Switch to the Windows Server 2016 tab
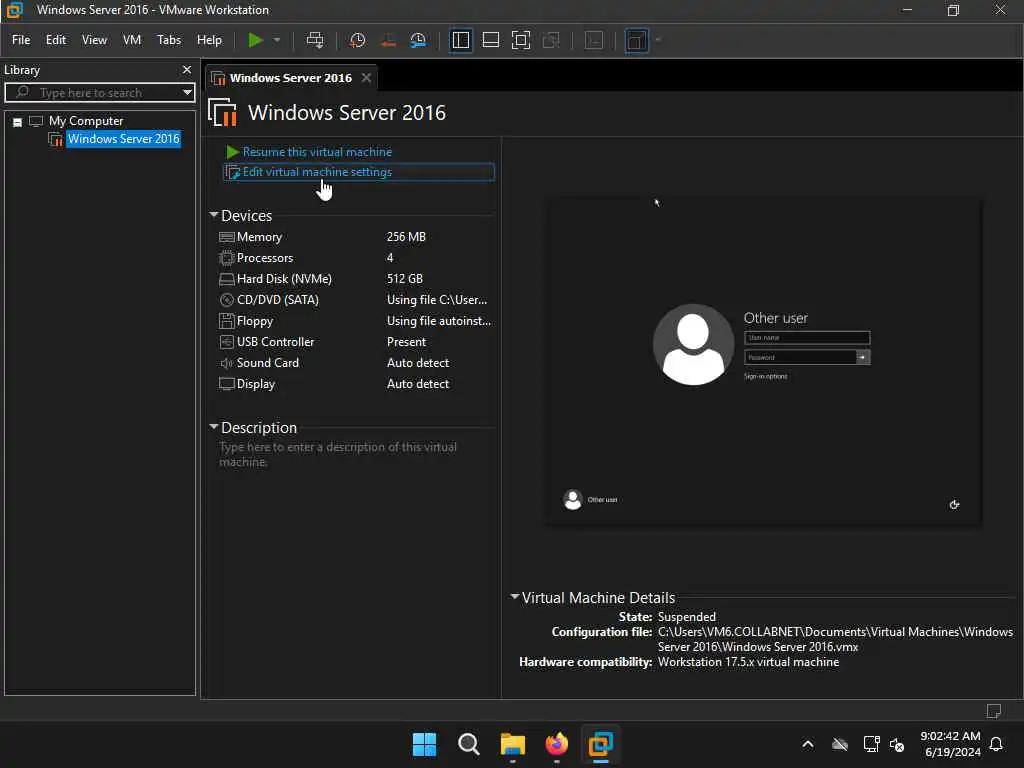1024x768 pixels. [x=290, y=78]
